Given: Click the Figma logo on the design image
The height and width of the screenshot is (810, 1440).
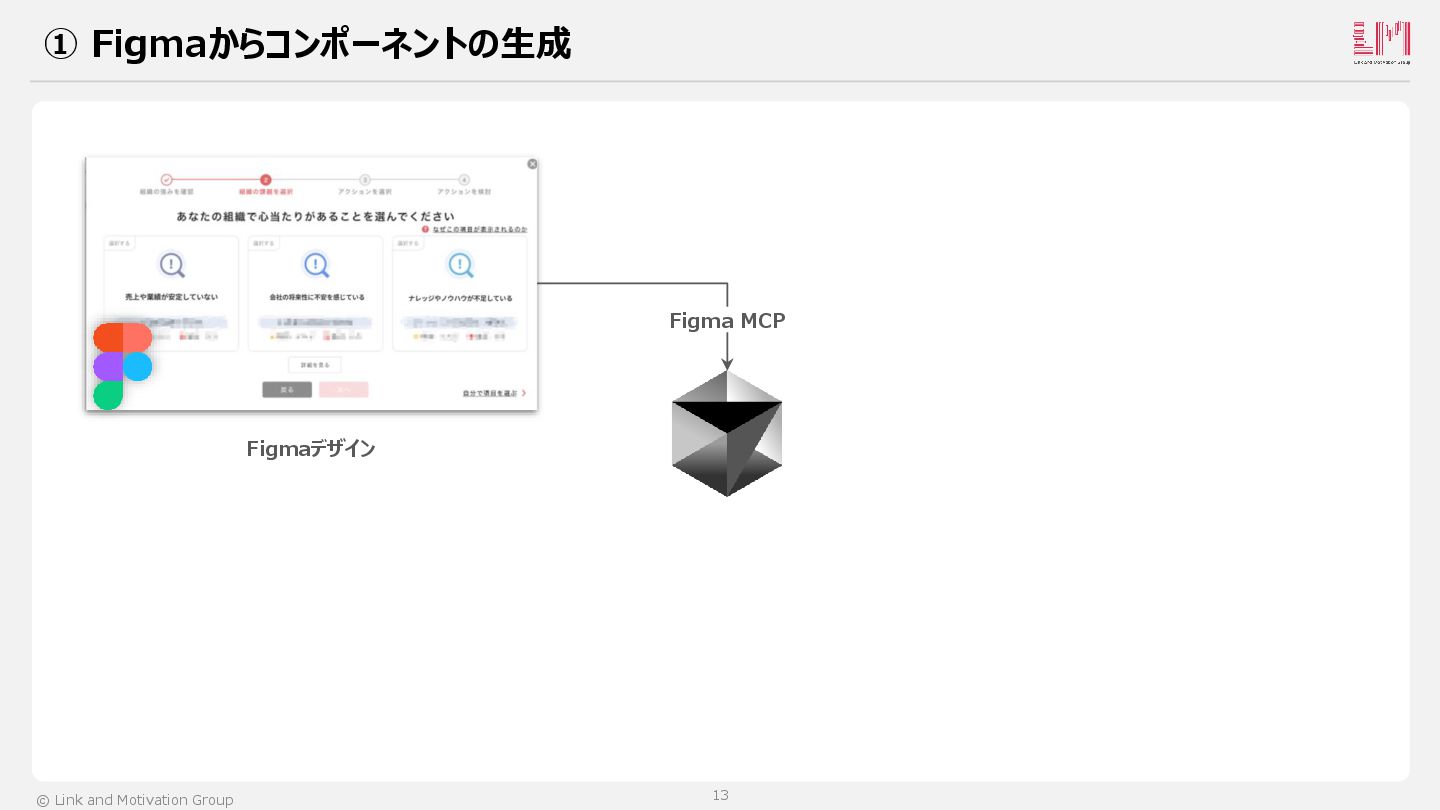Looking at the screenshot, I should point(123,366).
